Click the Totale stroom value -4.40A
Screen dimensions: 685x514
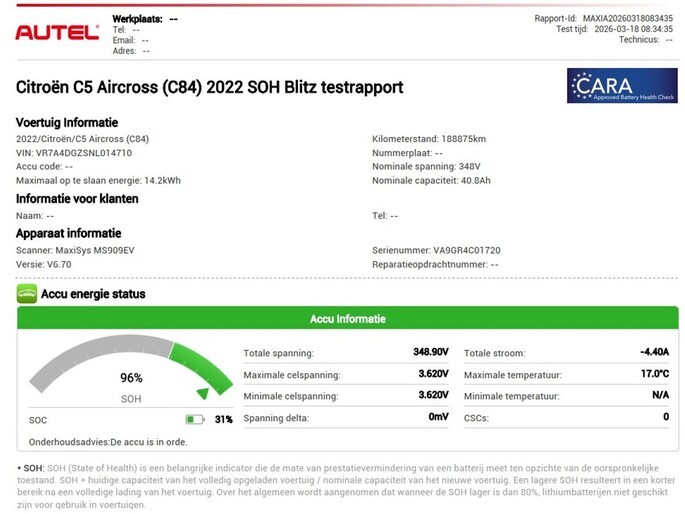coord(654,353)
